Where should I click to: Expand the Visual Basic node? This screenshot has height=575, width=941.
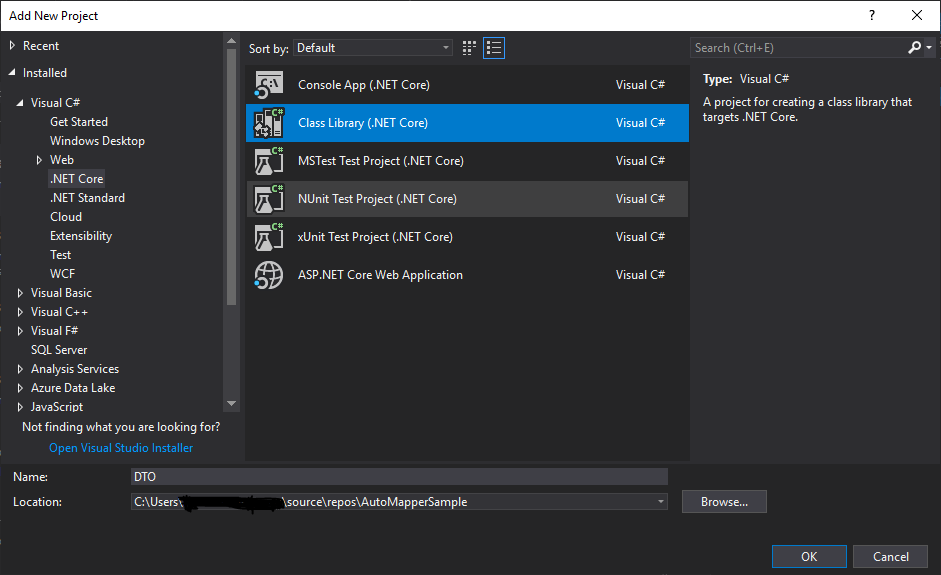20,293
